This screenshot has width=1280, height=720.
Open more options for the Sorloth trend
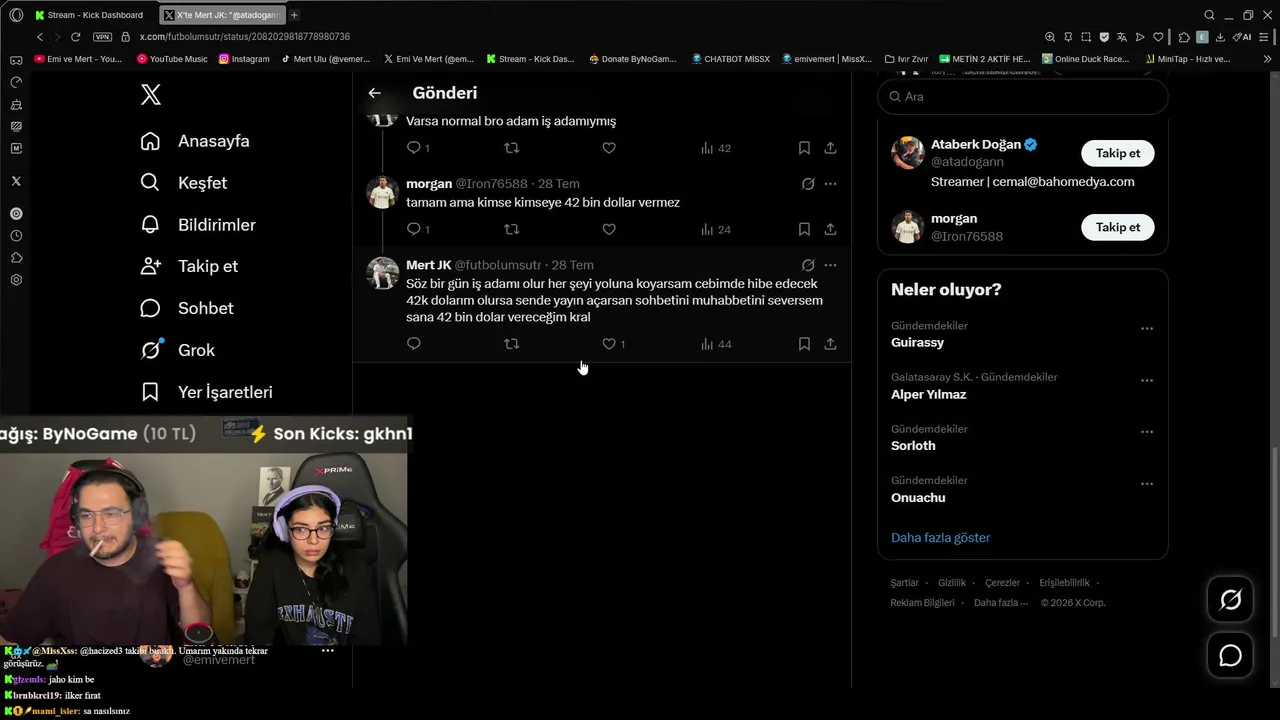coord(1147,432)
